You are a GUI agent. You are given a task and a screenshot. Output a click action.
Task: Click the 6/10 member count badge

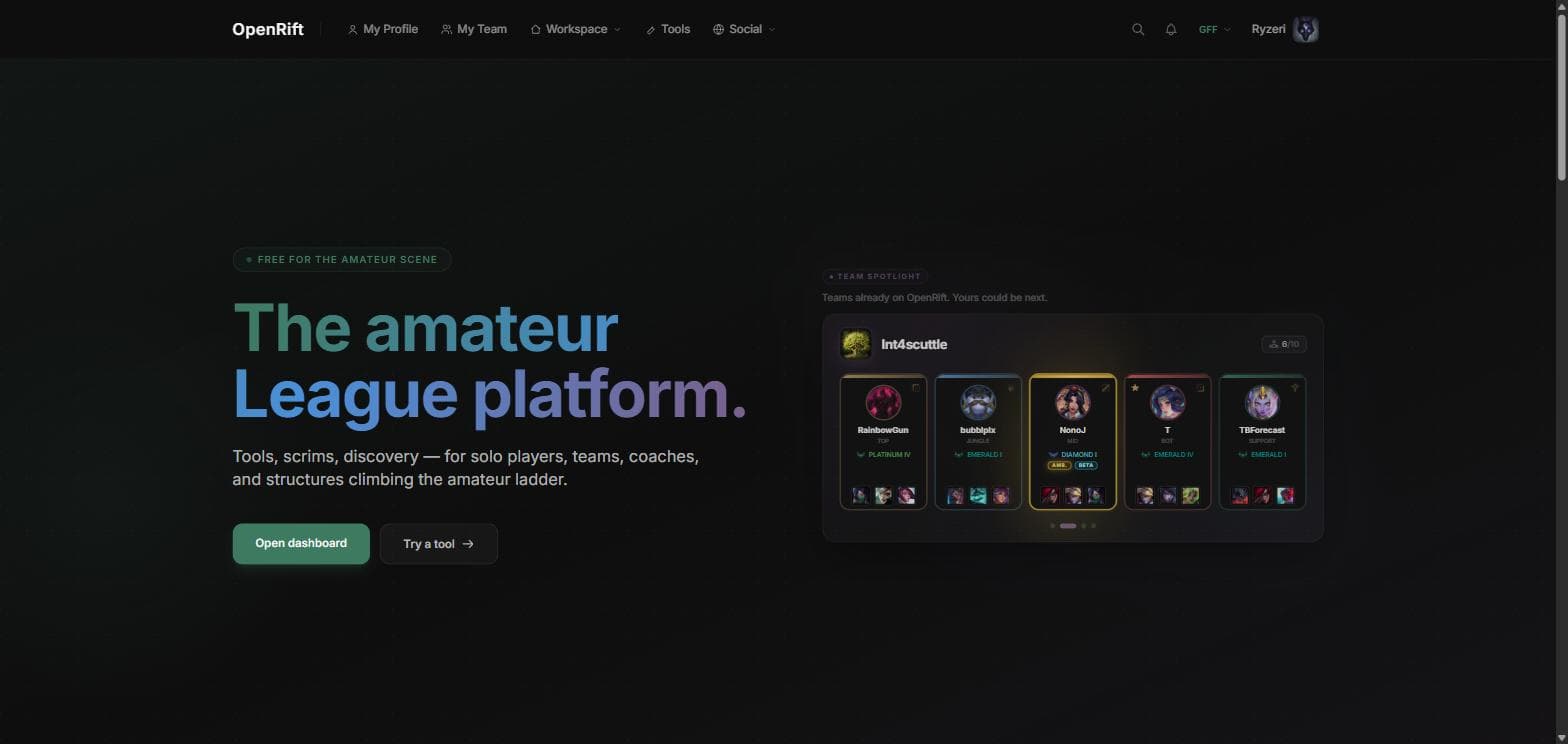pos(1284,344)
